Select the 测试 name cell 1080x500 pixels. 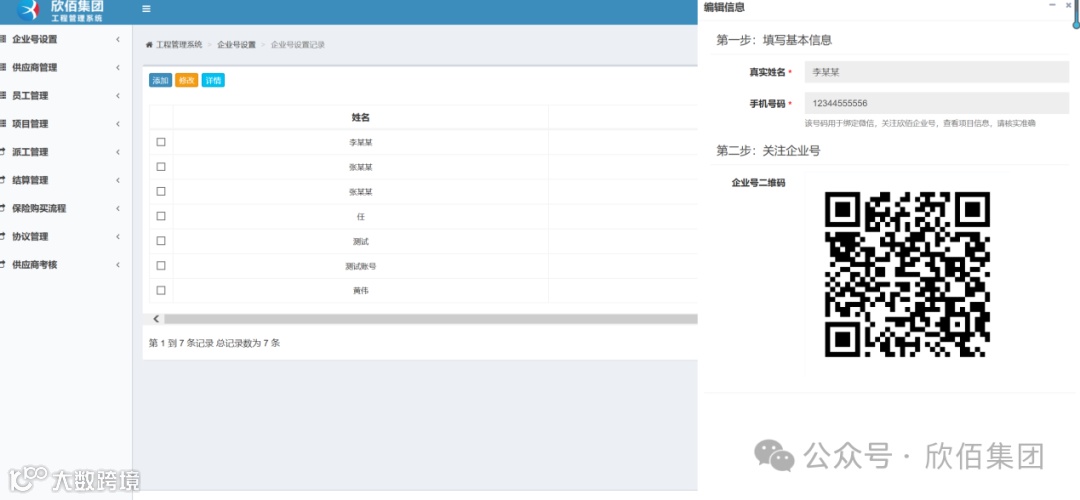click(360, 241)
